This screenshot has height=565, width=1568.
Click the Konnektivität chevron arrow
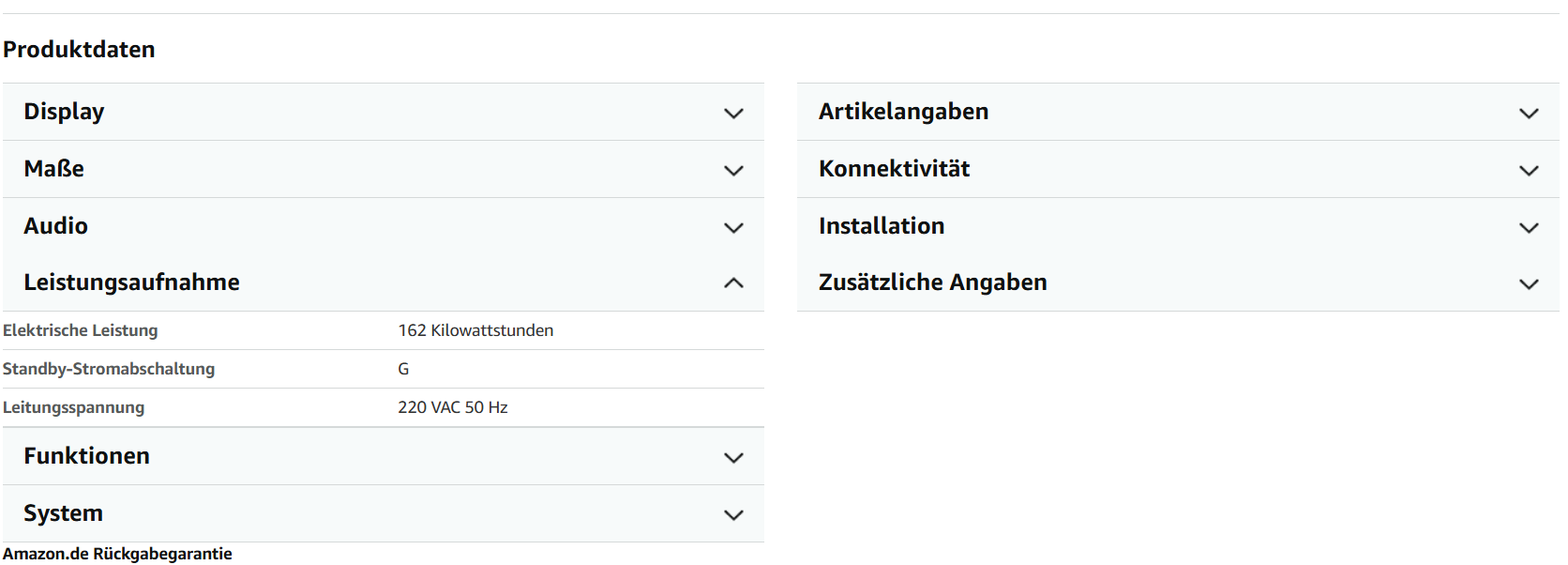(x=1529, y=171)
